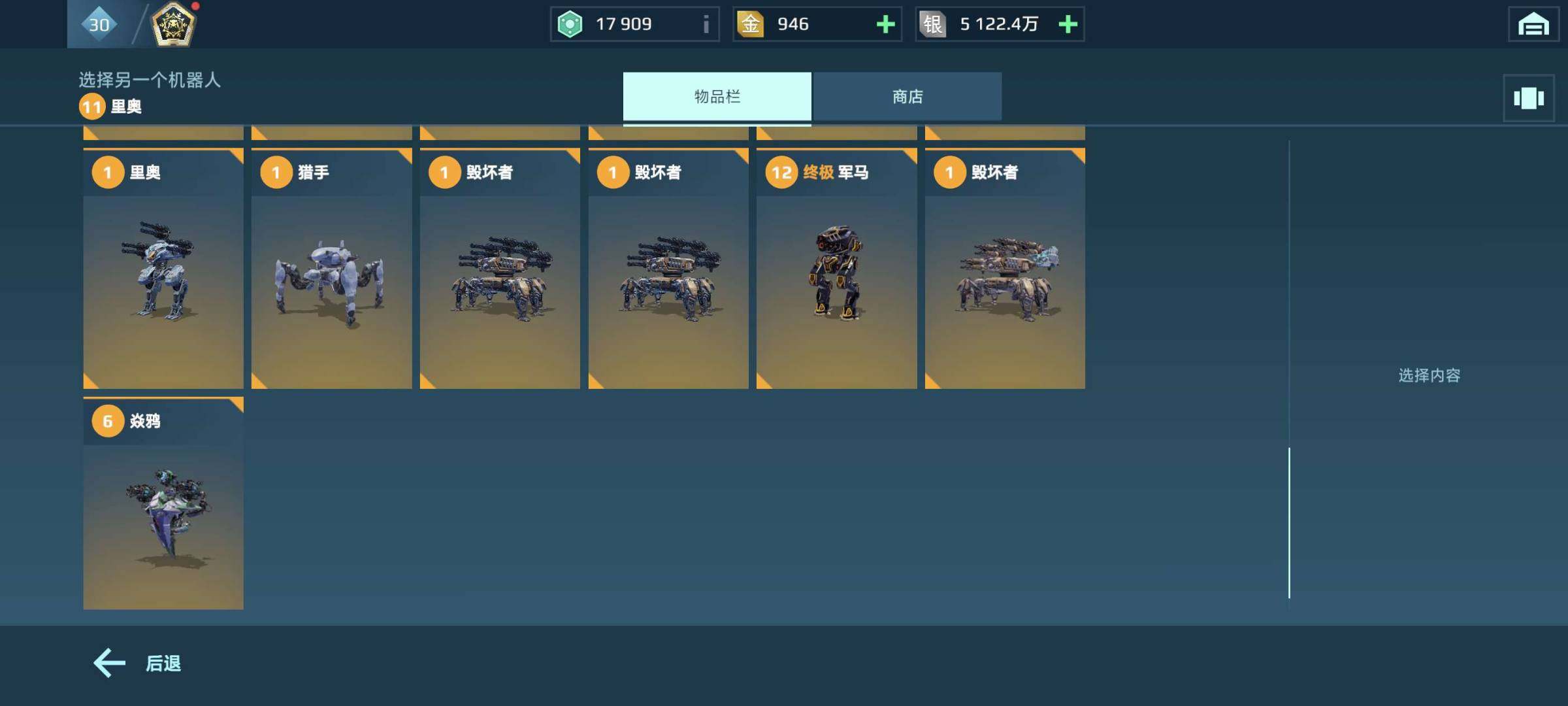Select the 毁坏者 card with blue weapons
Image resolution: width=1568 pixels, height=706 pixels.
pyautogui.click(x=1005, y=269)
